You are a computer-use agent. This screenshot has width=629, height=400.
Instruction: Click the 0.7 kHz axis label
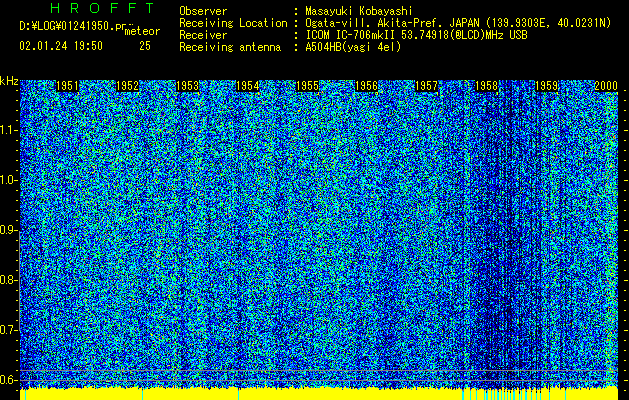coord(9,330)
